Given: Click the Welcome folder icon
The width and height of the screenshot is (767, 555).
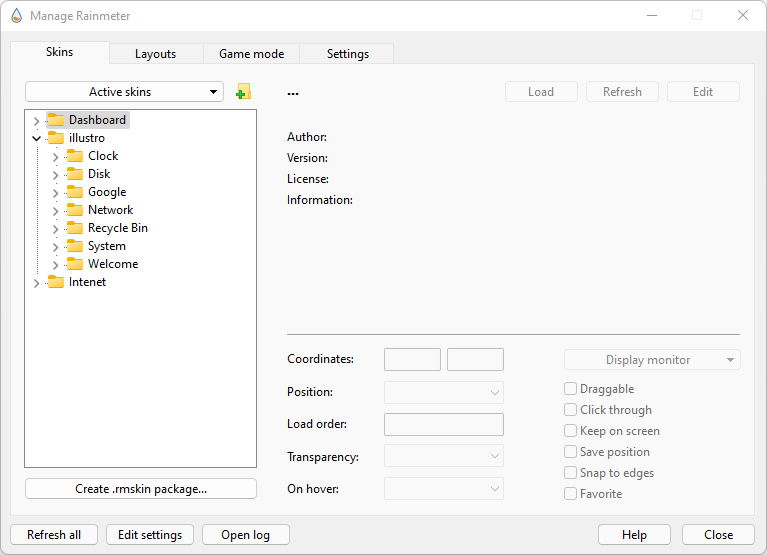Looking at the screenshot, I should [x=75, y=264].
